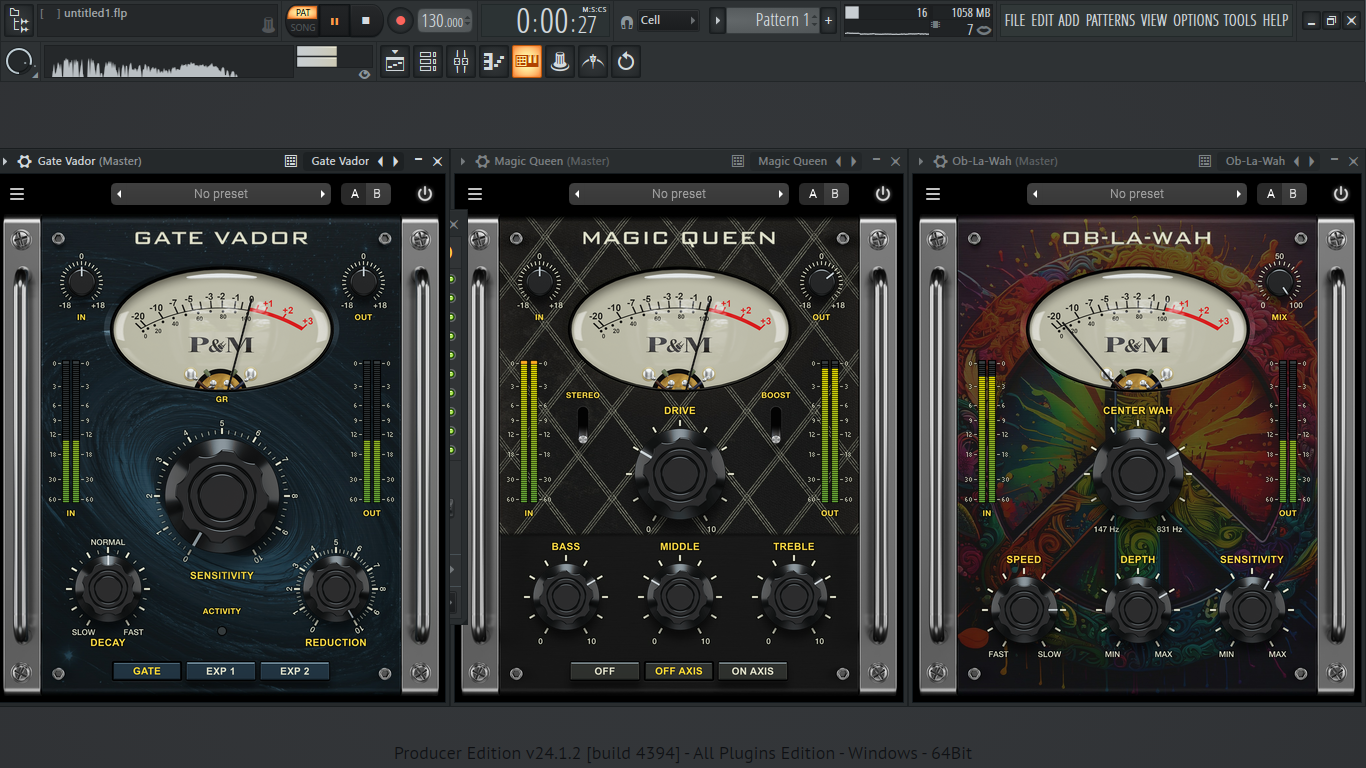
Task: Stop playback with the stop button
Action: pos(366,21)
